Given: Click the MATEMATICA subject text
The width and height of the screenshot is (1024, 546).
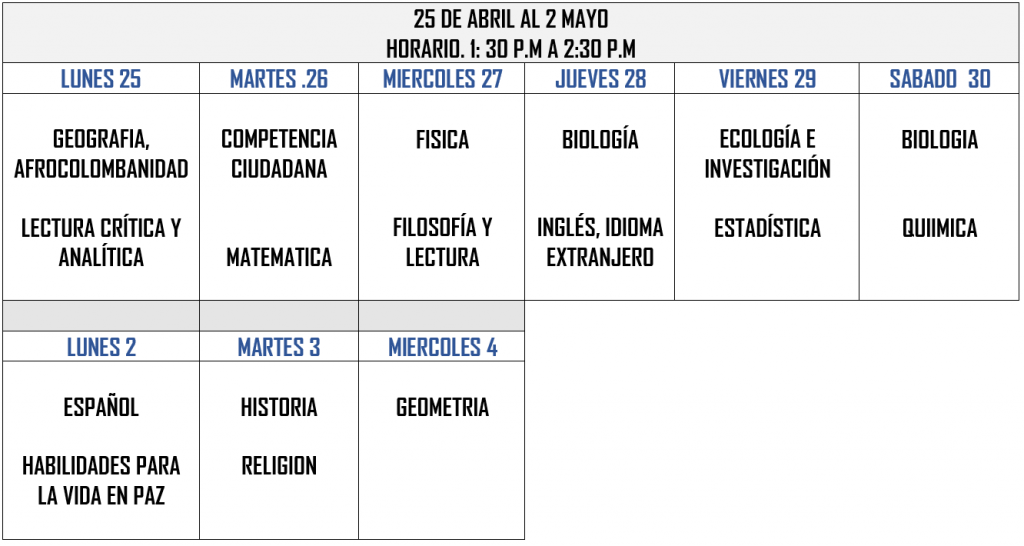Looking at the screenshot, I should click(279, 258).
